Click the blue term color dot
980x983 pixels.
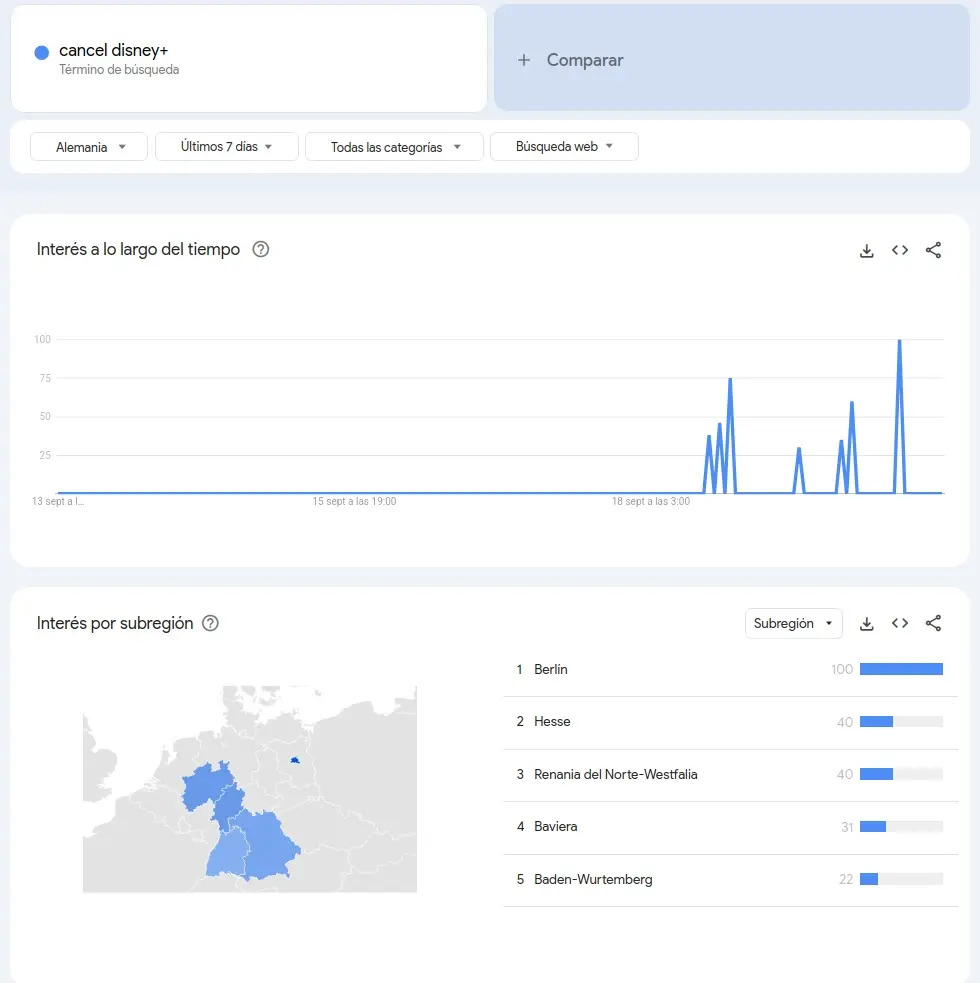(x=42, y=52)
